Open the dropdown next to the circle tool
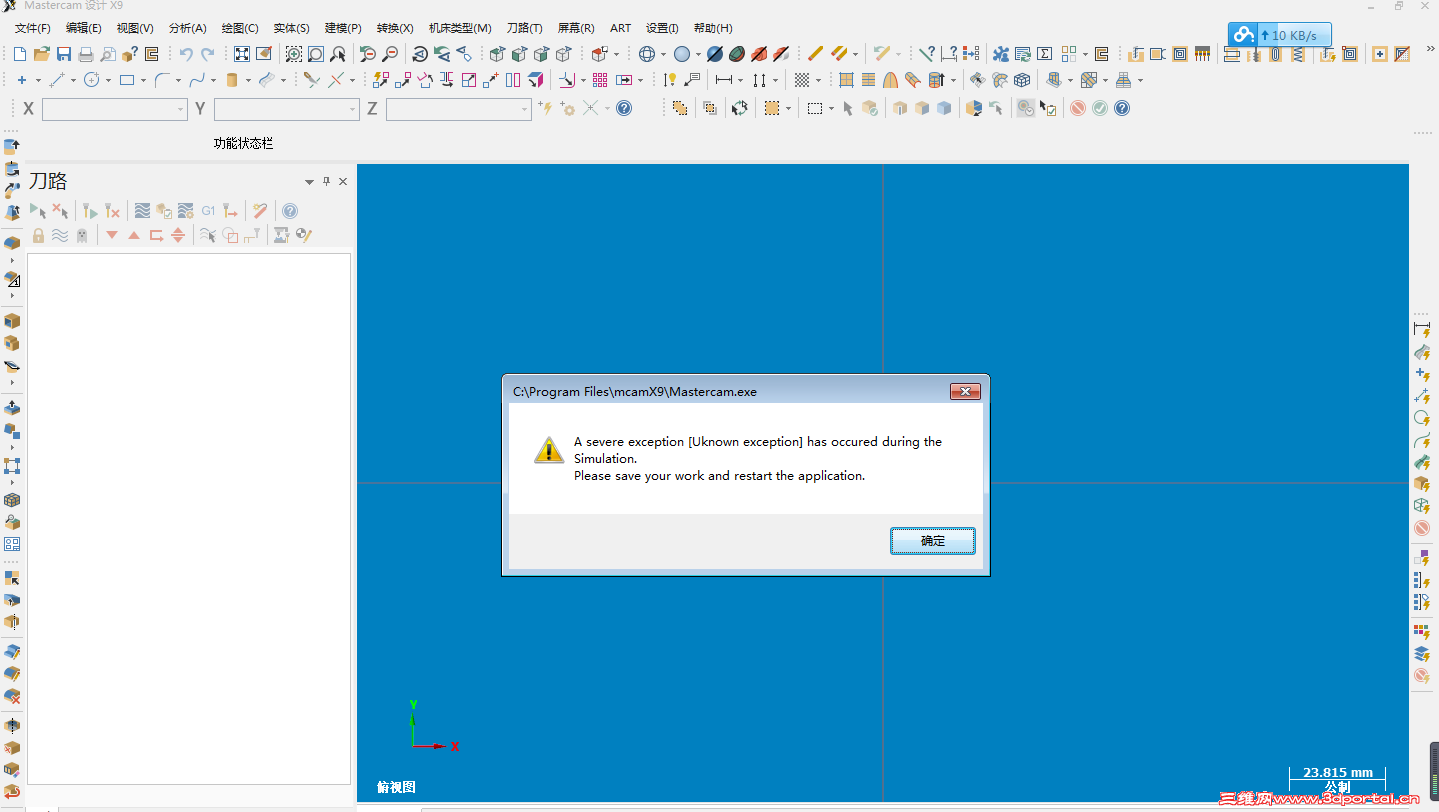 tap(108, 80)
